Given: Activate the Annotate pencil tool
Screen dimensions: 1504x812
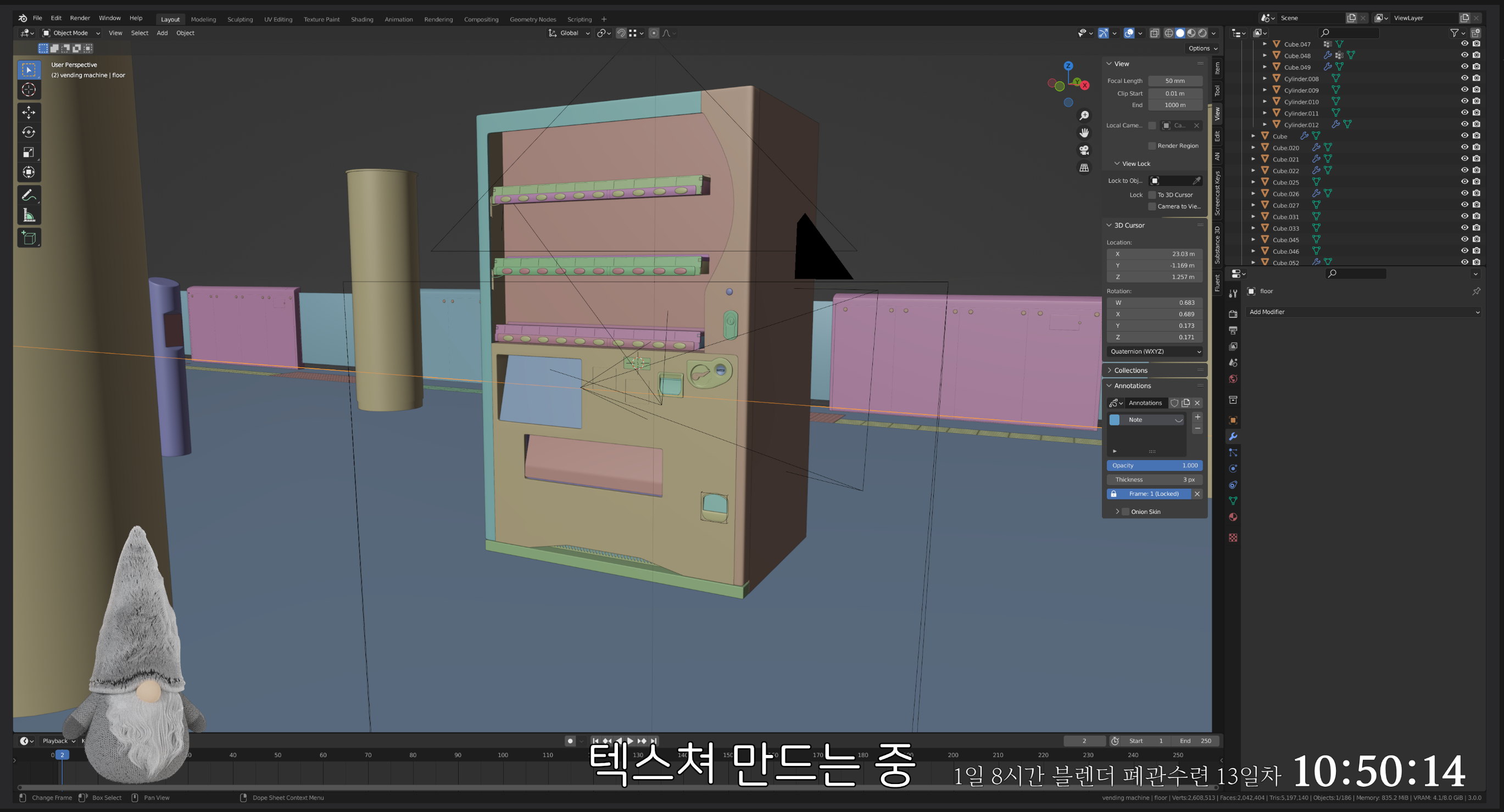Looking at the screenshot, I should tap(29, 195).
